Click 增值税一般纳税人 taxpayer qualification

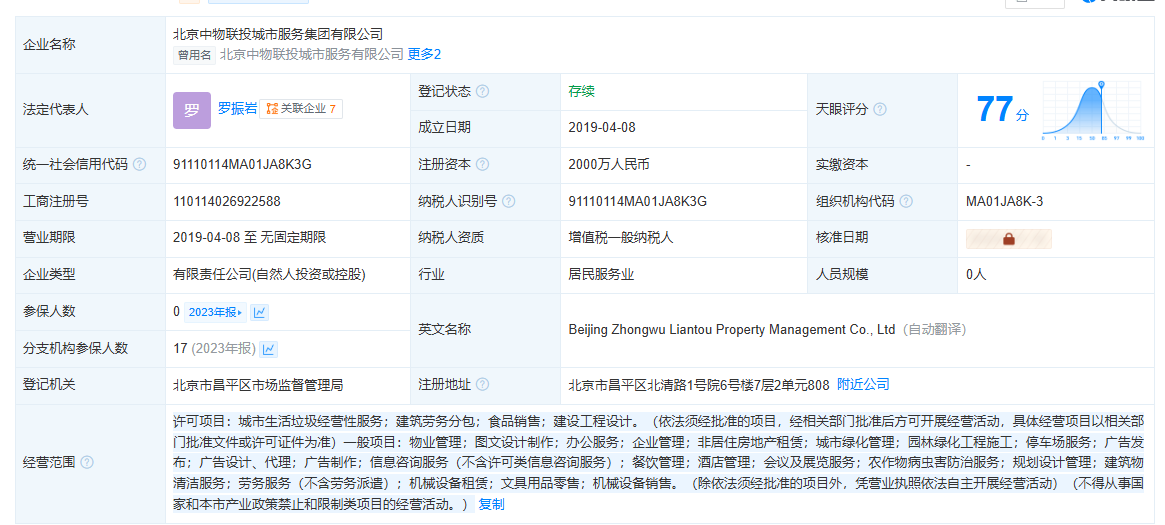620,238
